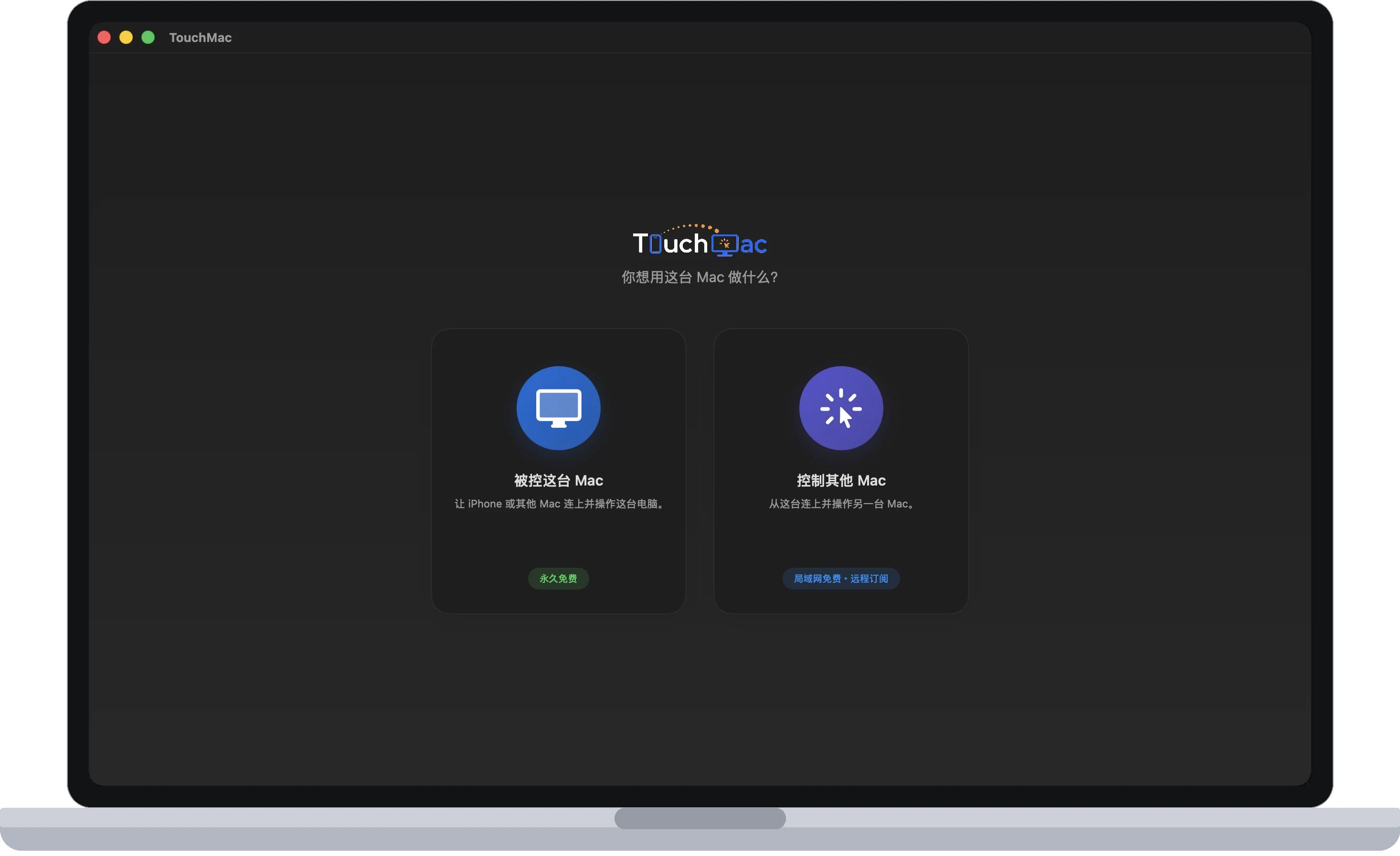Select the 控制其他 Mac card title
The image size is (1400, 856).
[841, 481]
